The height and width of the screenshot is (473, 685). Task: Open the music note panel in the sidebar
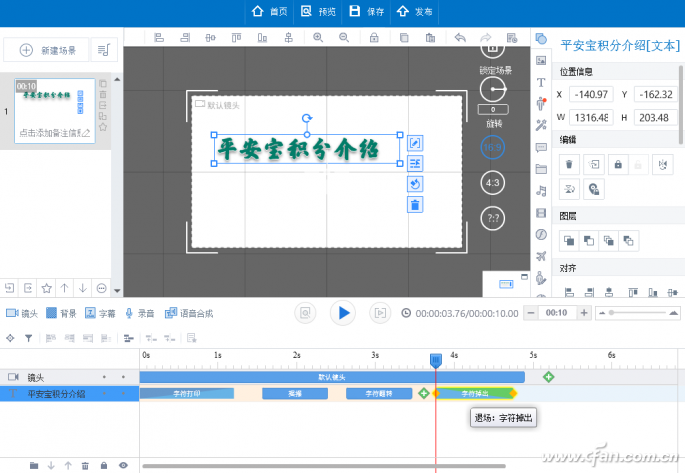(541, 190)
